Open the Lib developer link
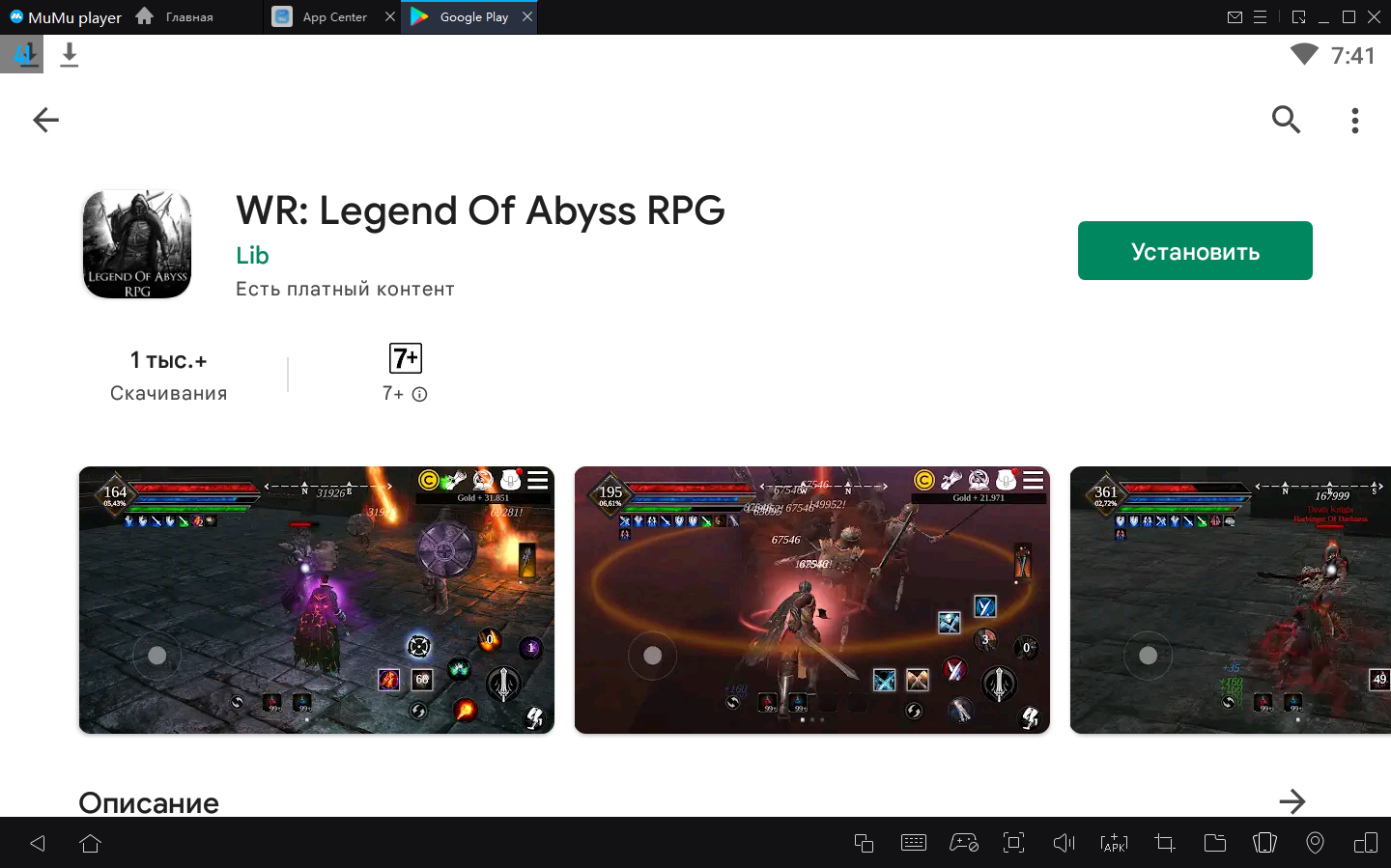The image size is (1391, 868). [x=252, y=255]
